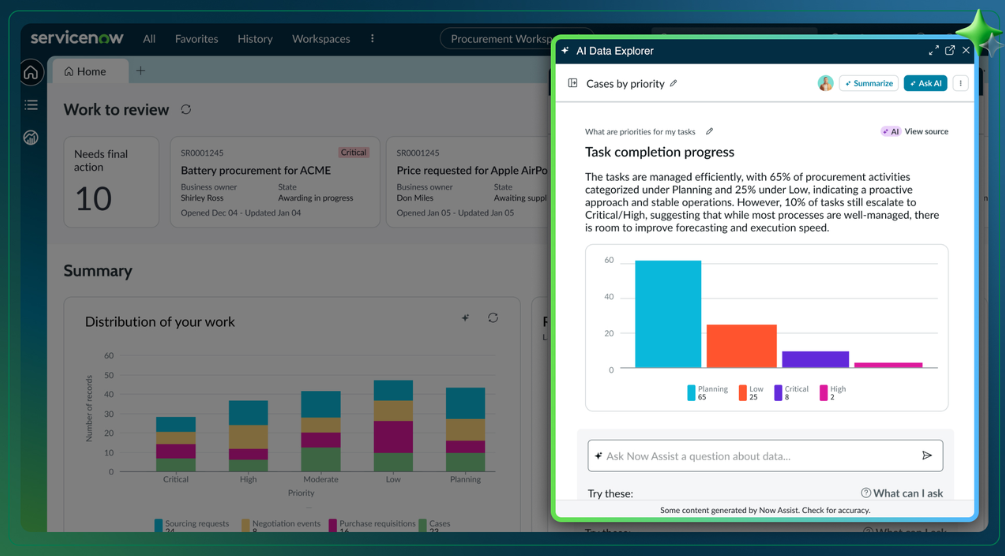1005x556 pixels.
Task: Add a new tab with plus button
Action: click(x=141, y=71)
